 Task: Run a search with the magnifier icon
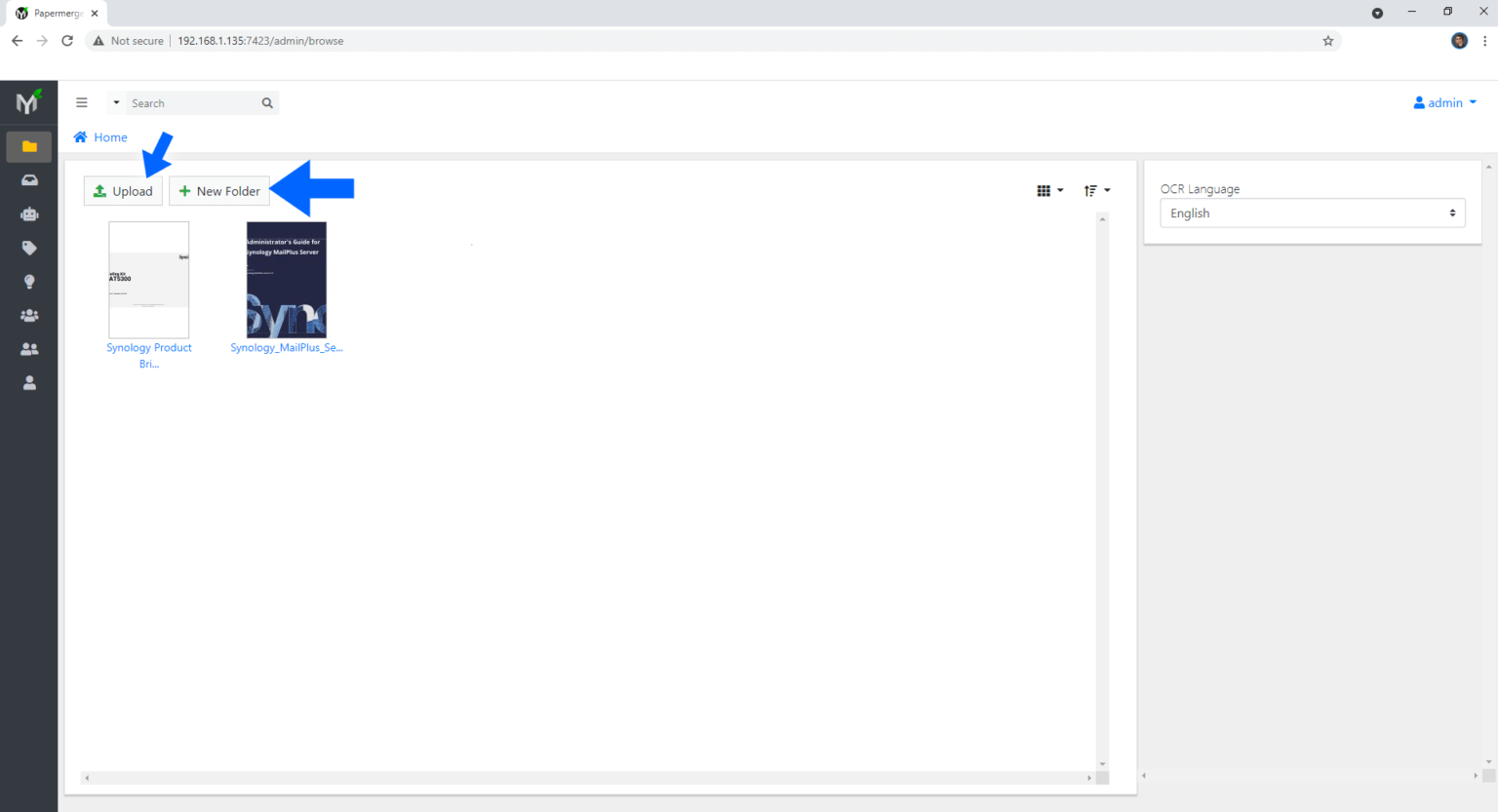(266, 102)
